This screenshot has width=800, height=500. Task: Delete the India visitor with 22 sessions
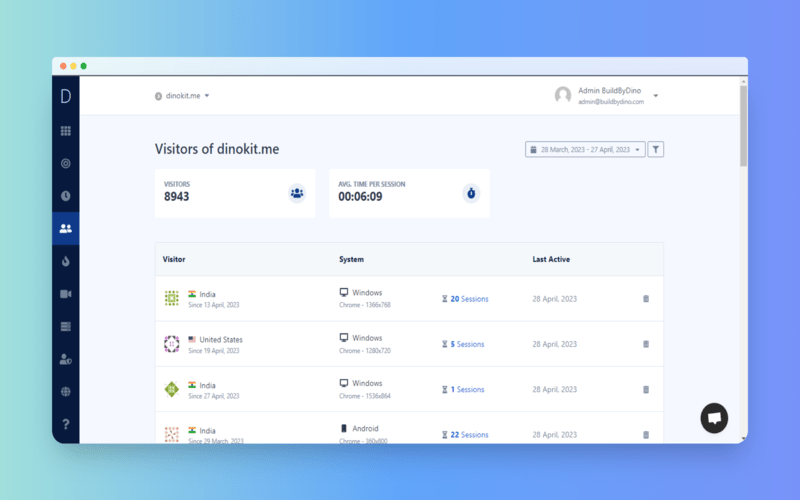[646, 435]
